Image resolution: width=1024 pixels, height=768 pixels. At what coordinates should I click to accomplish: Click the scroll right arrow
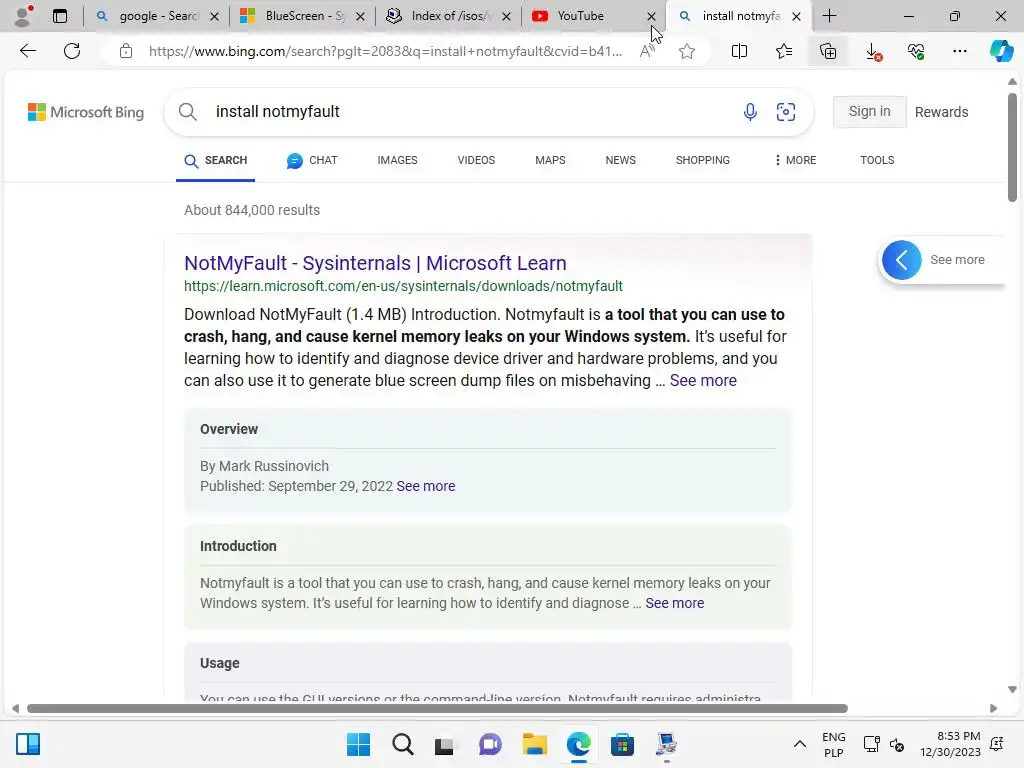point(993,709)
